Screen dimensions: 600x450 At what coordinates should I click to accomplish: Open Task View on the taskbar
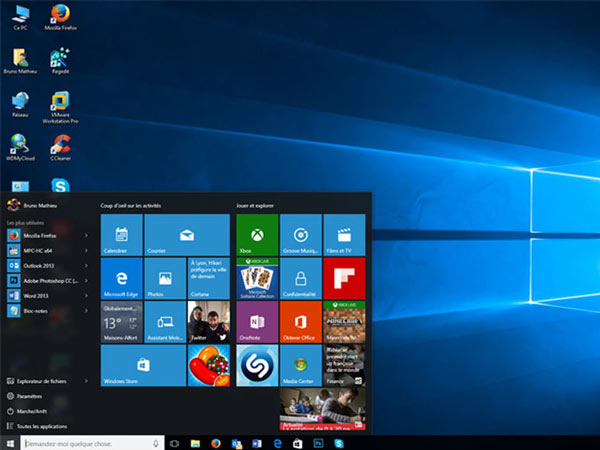174,443
